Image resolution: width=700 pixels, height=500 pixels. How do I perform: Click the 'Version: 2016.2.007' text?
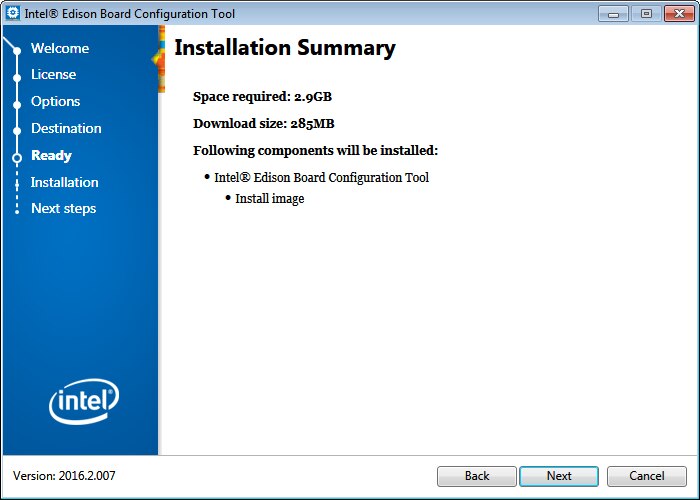64,476
